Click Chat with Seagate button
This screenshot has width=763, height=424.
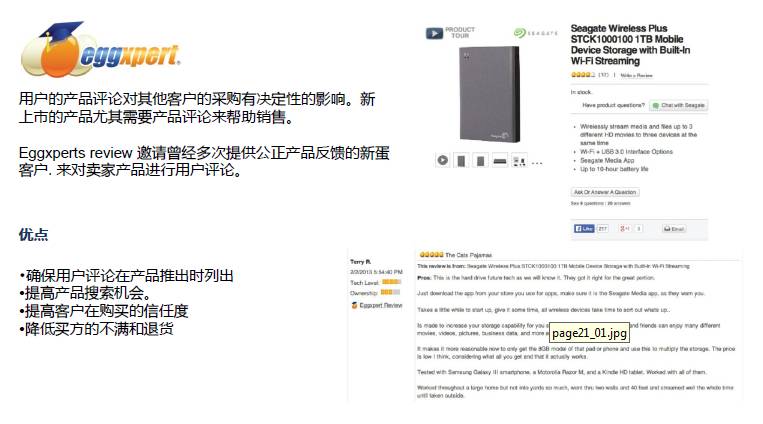pos(678,105)
